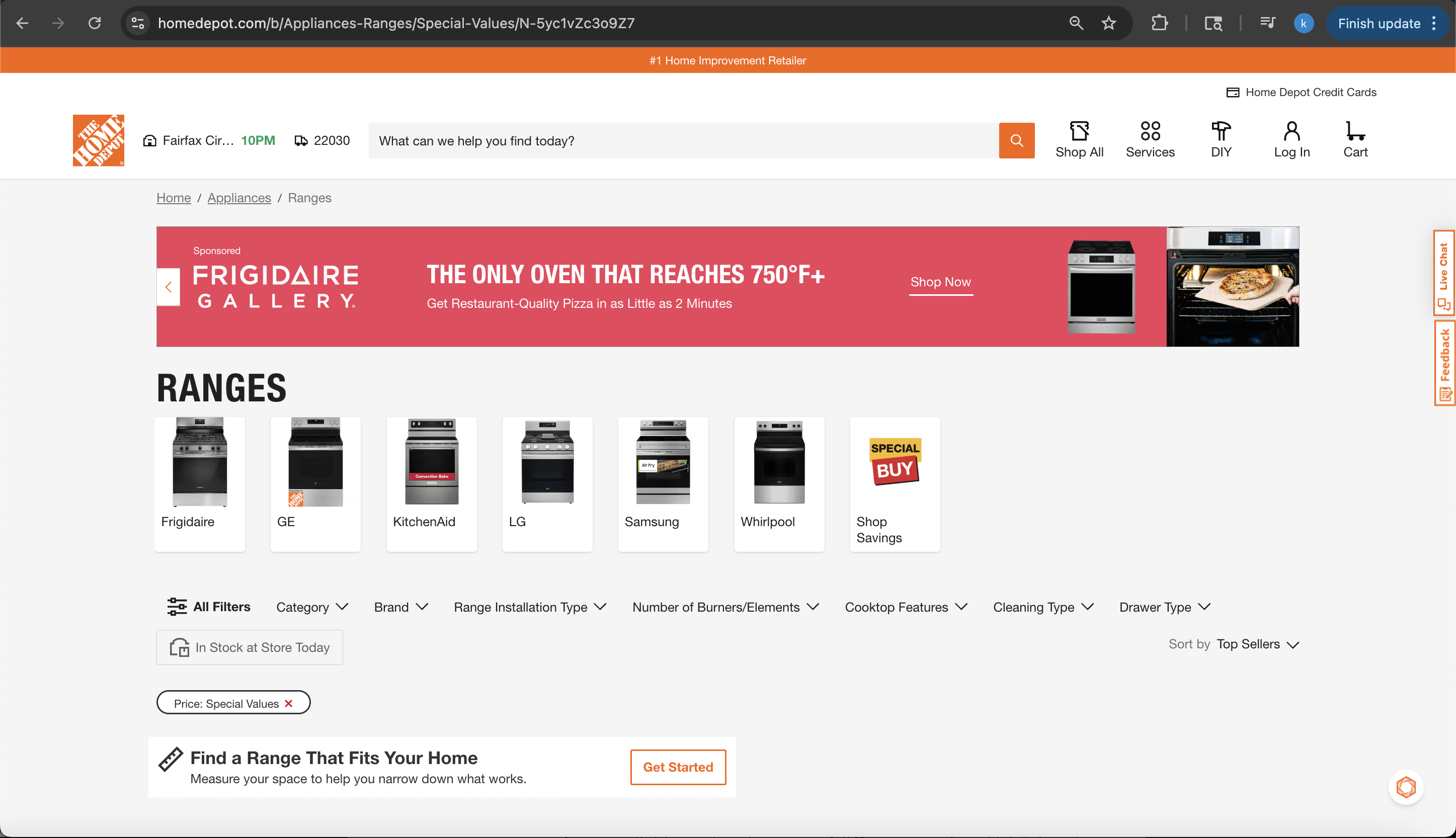This screenshot has width=1456, height=838.
Task: Open the Feedback side tab
Action: click(1443, 363)
